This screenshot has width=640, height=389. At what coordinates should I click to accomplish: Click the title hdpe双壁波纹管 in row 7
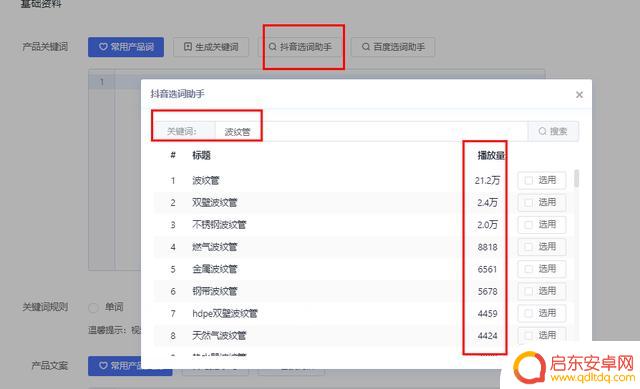click(225, 313)
